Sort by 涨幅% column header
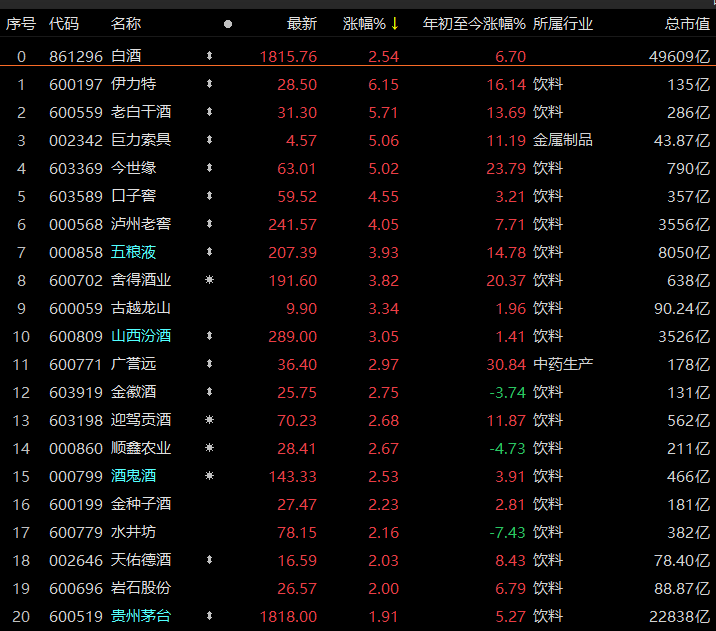Image resolution: width=716 pixels, height=631 pixels. [x=364, y=24]
